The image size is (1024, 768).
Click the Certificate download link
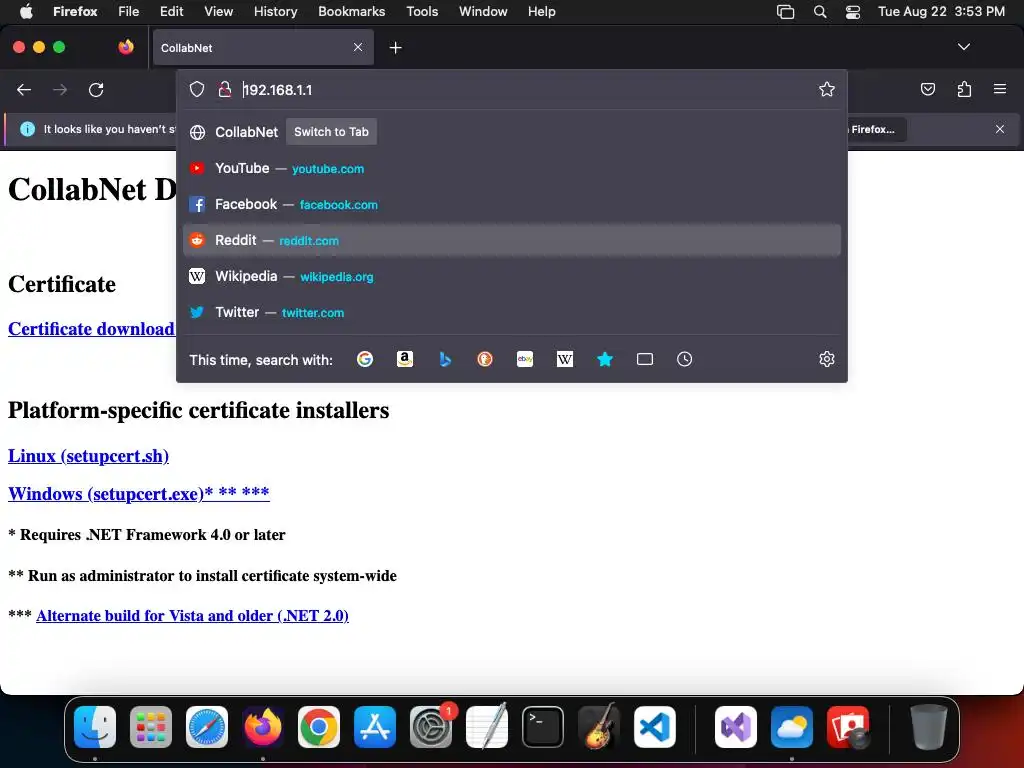(91, 328)
